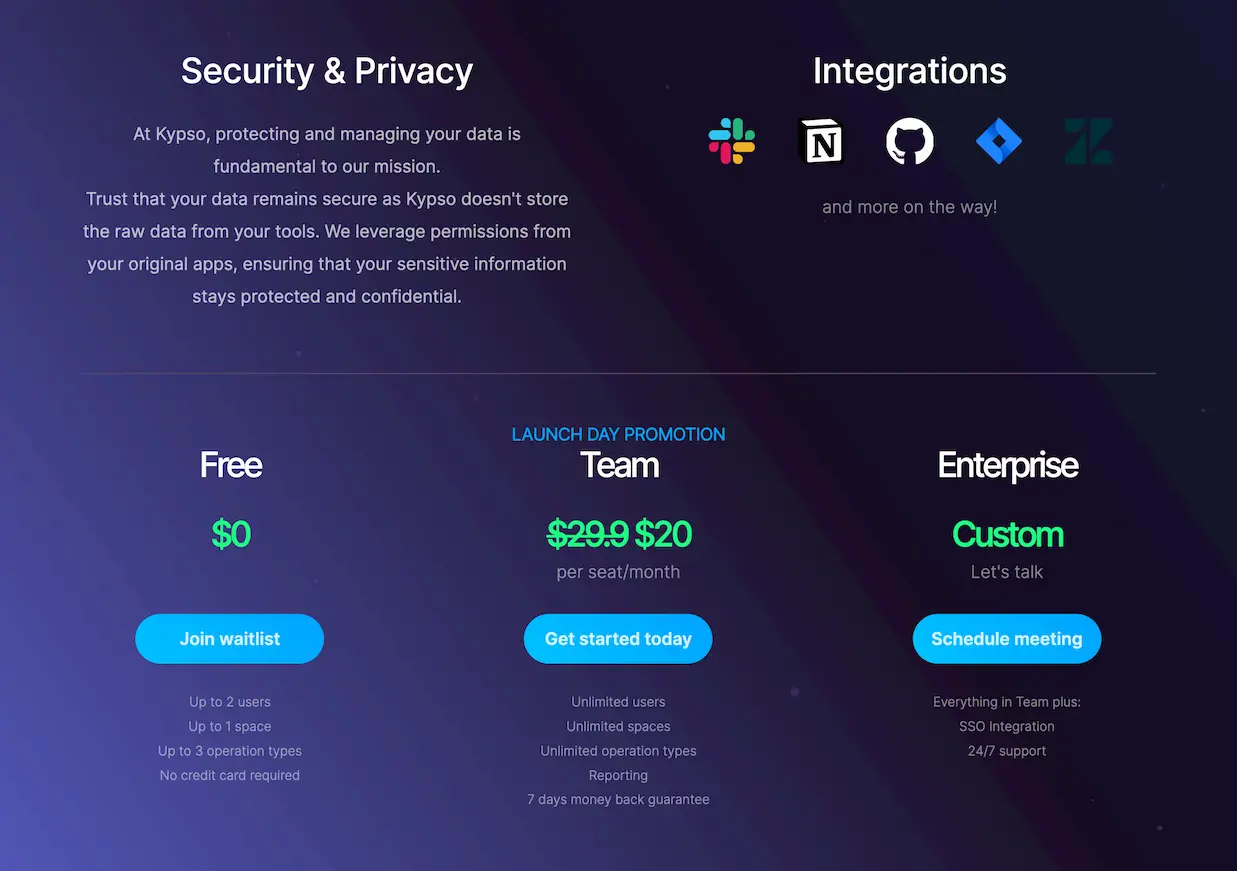Select the Notion integration icon

coord(821,141)
